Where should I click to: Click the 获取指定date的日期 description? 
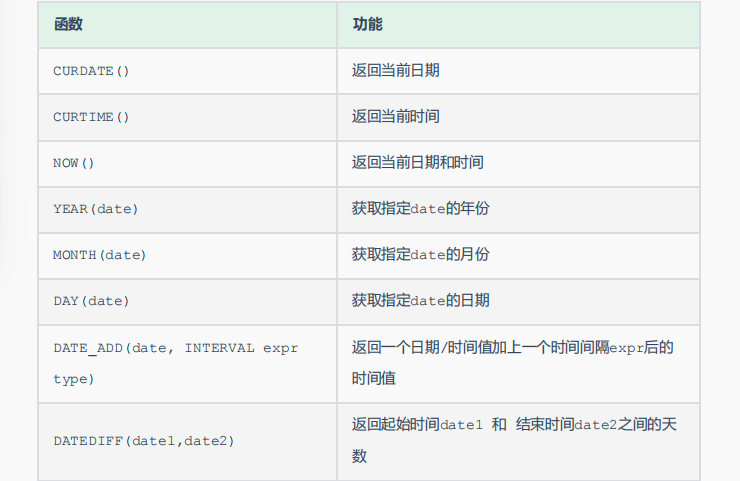[x=420, y=301]
